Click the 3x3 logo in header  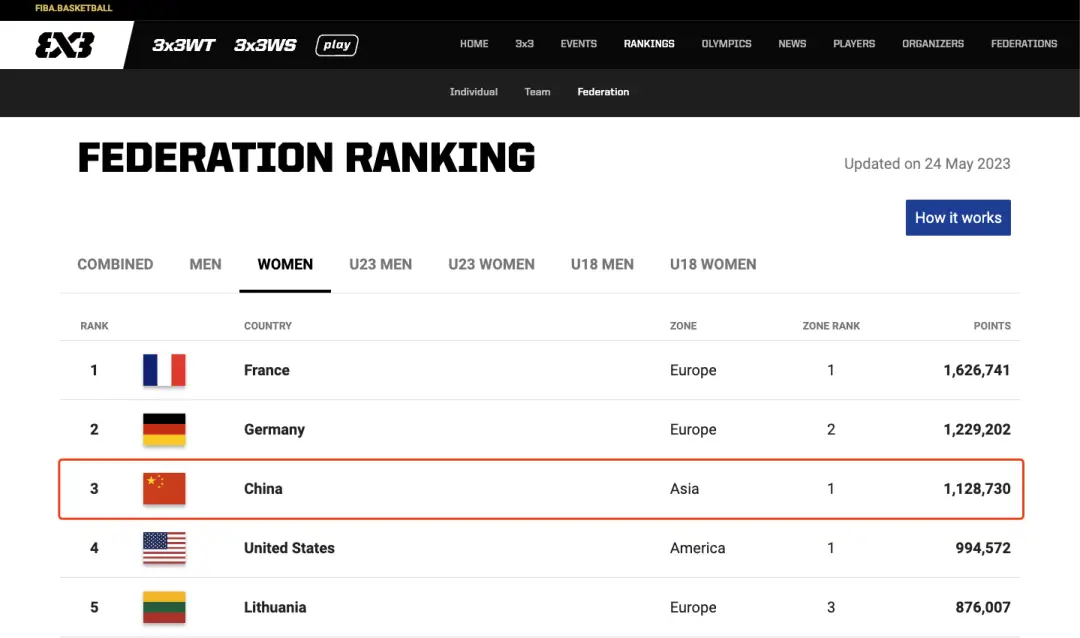click(x=64, y=45)
